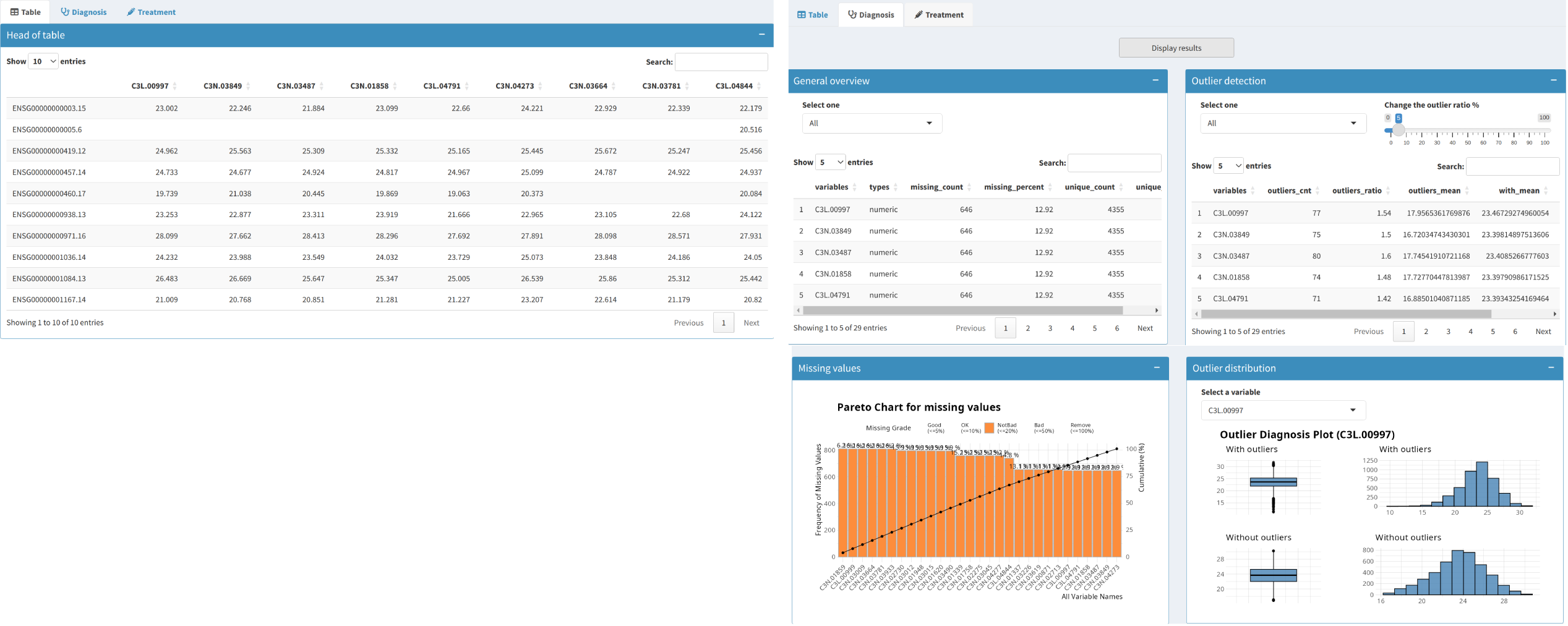Select the Diagnosis tab in right panel
Image resolution: width=1568 pixels, height=626 pixels.
coord(871,15)
